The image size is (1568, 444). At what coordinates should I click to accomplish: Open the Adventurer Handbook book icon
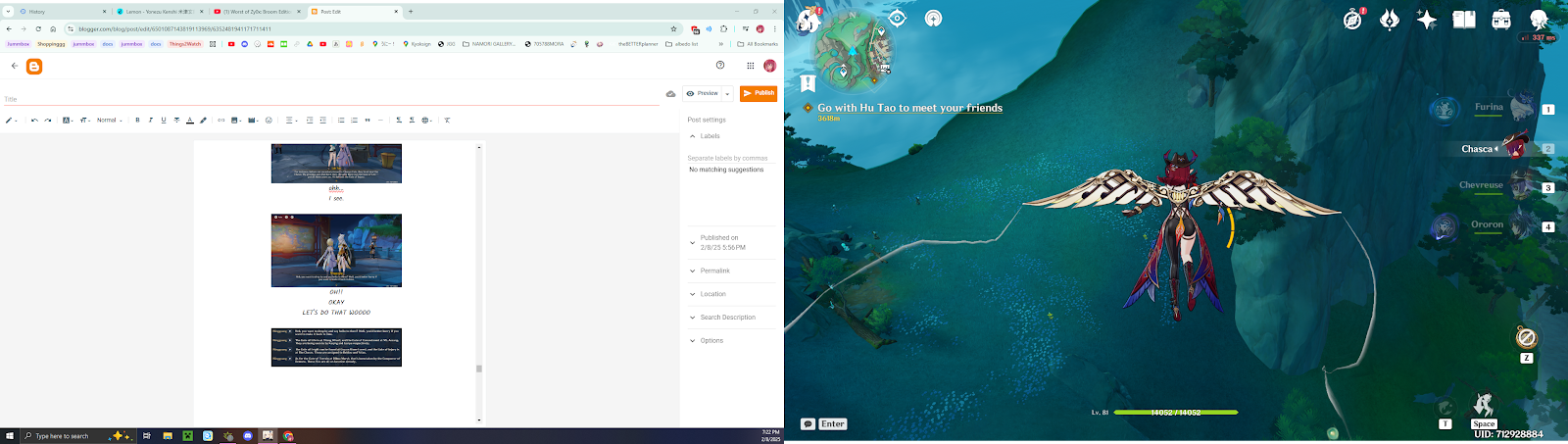click(1464, 19)
